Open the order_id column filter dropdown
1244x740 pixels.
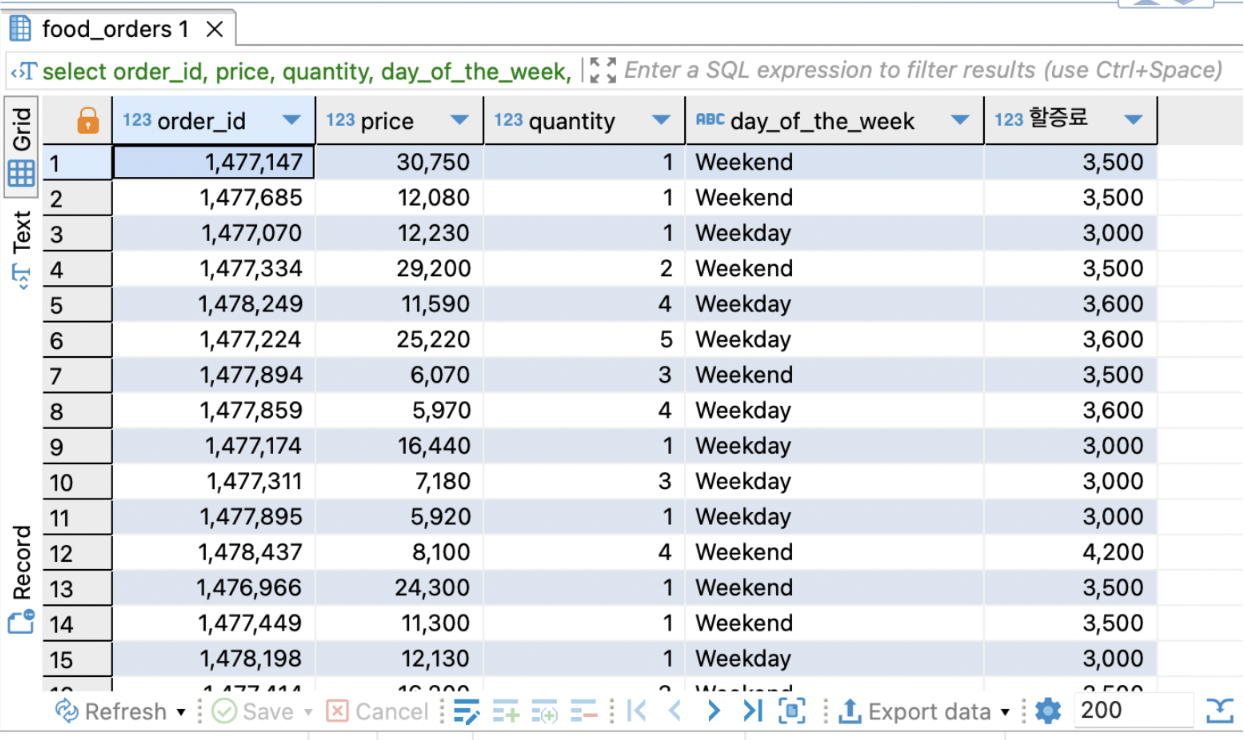click(291, 121)
